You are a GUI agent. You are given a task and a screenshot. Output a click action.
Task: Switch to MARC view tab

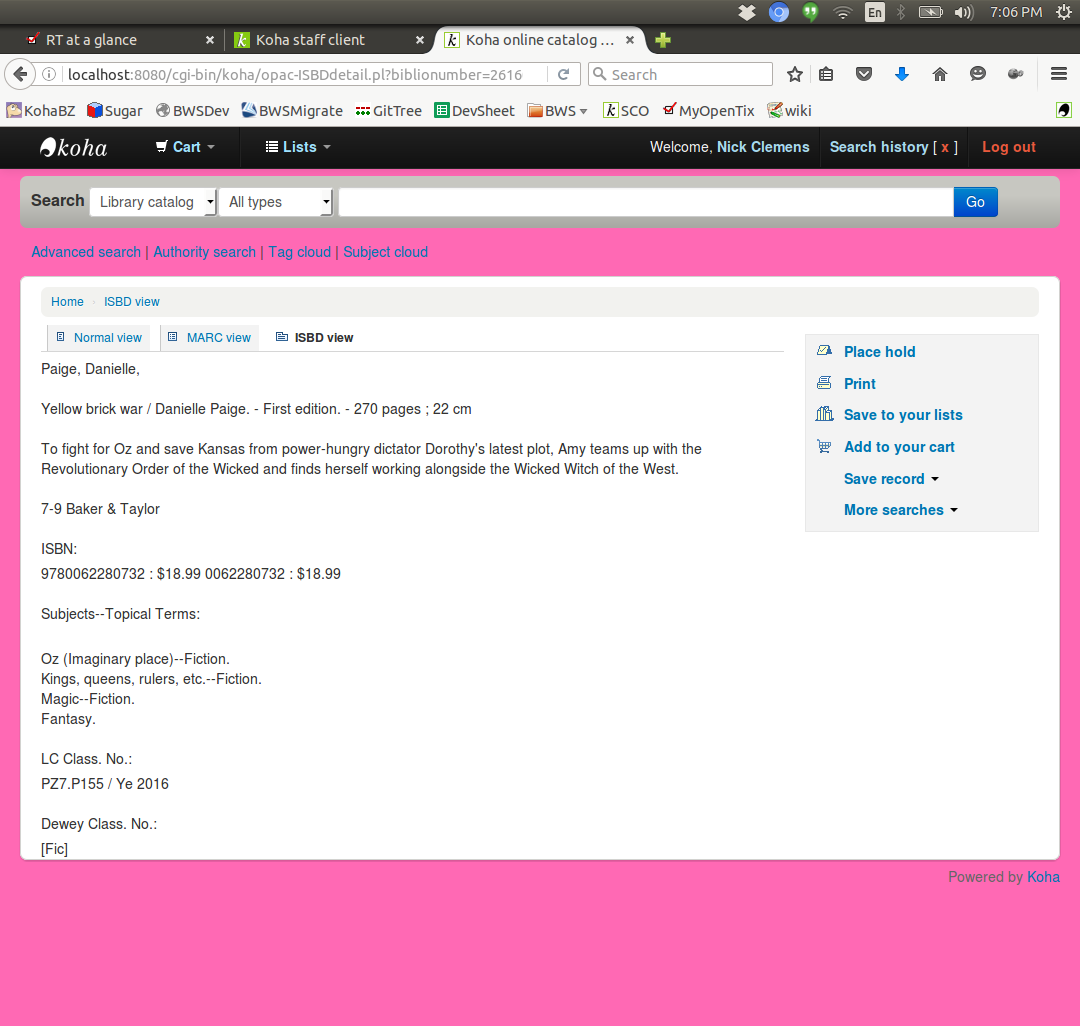tap(210, 338)
